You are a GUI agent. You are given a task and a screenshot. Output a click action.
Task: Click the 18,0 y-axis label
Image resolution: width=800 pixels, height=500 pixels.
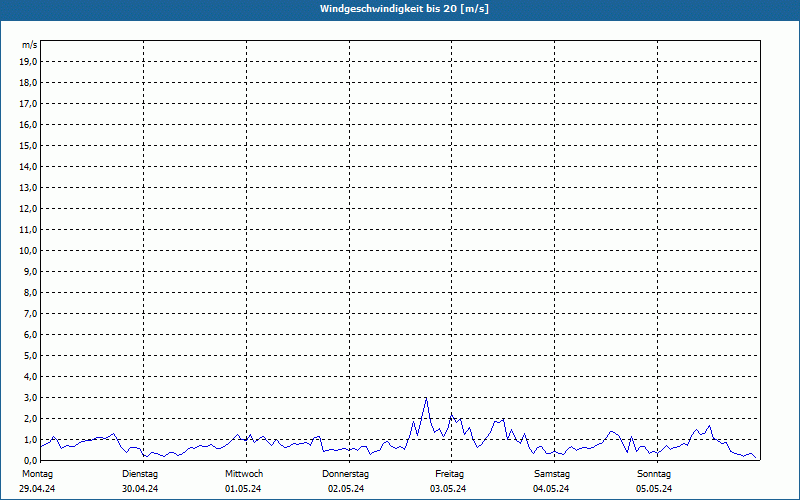pos(29,83)
